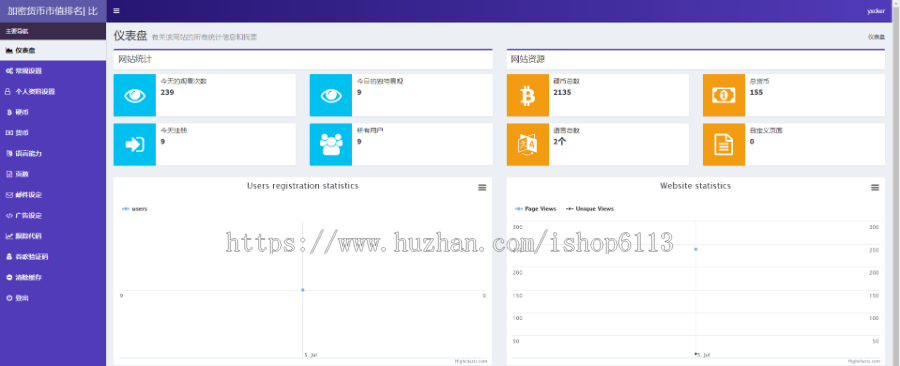This screenshot has width=900, height=366.
Task: Click the orange translate tile beside 2个
Action: 527,145
